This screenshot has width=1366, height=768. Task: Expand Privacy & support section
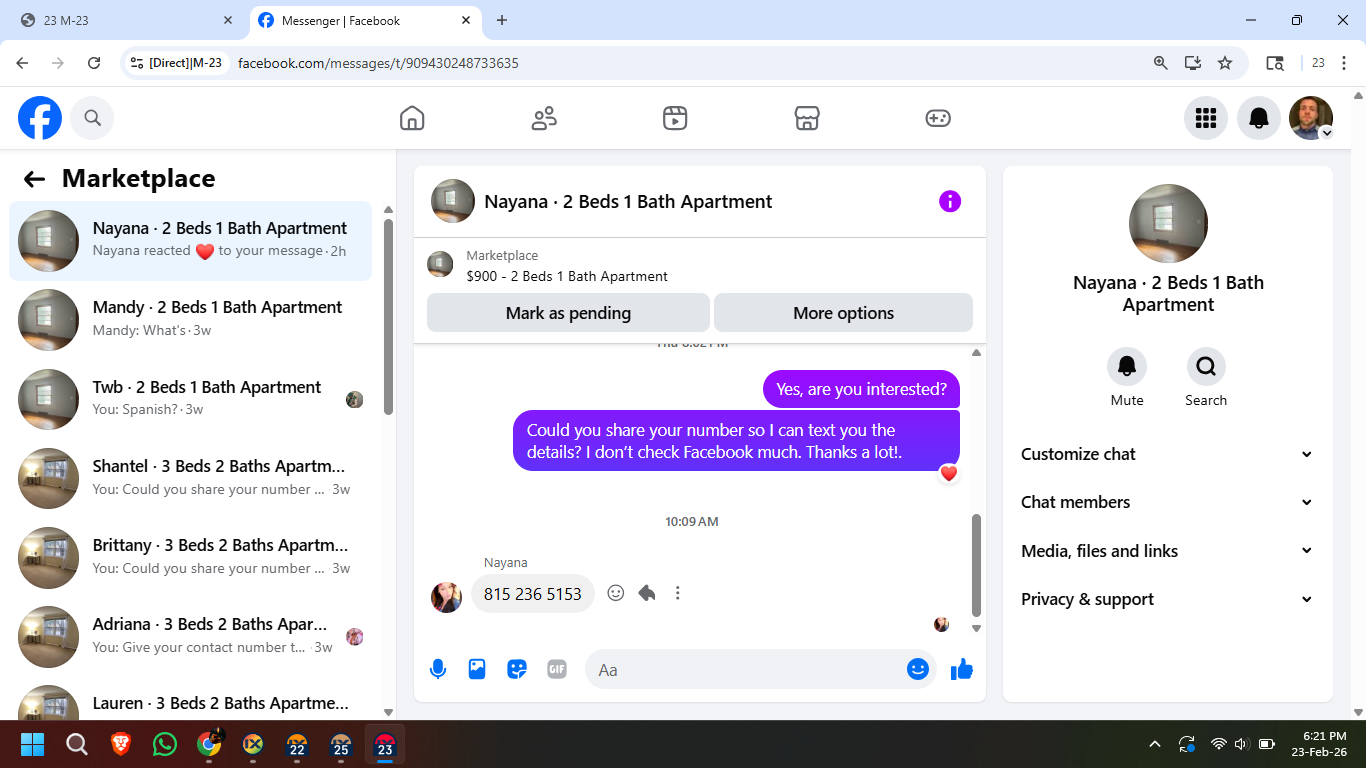(x=1167, y=599)
